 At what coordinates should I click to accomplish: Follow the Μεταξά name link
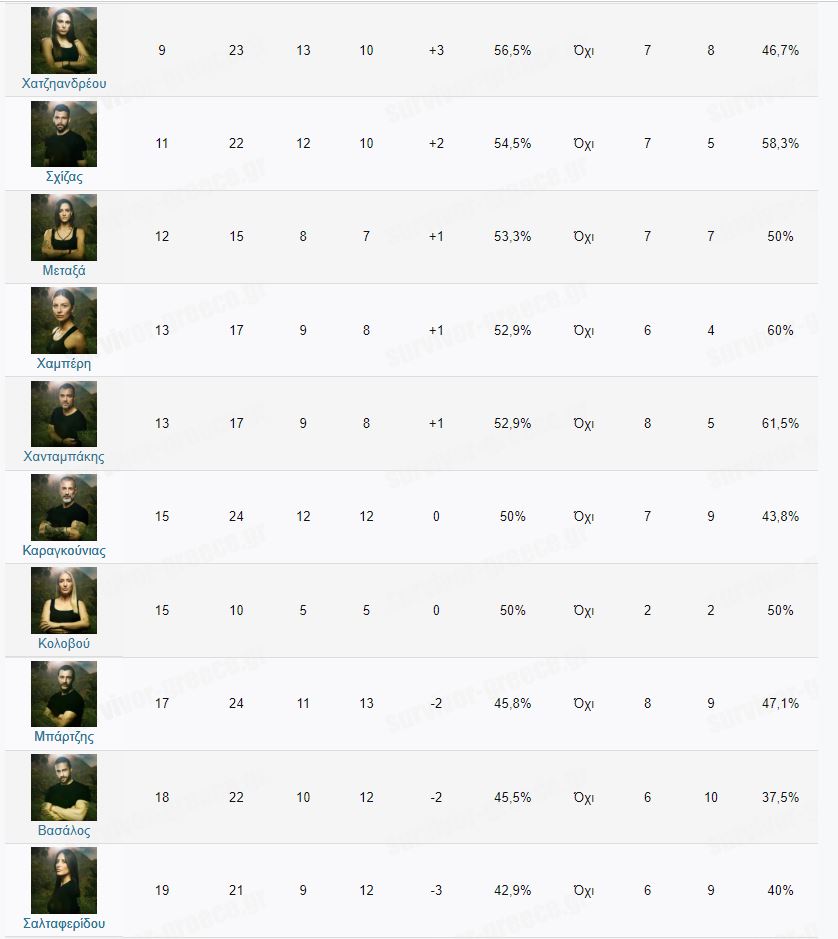(64, 270)
